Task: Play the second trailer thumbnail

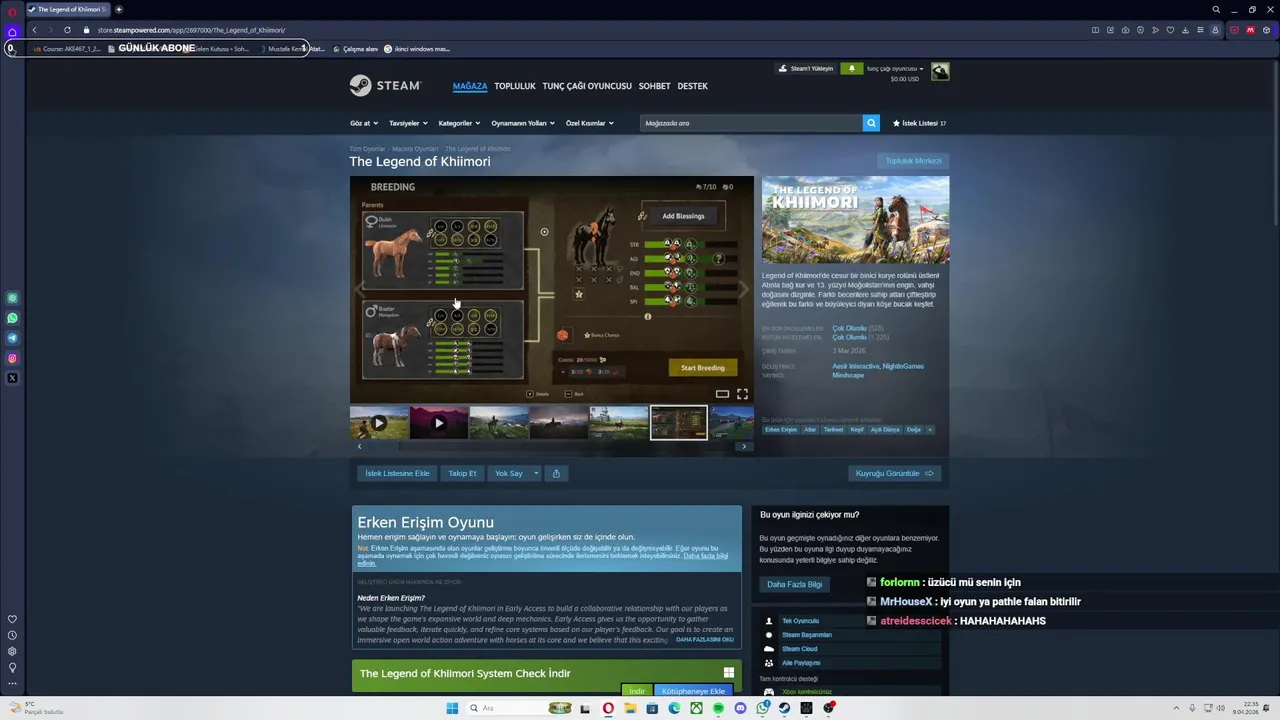Action: pos(439,423)
